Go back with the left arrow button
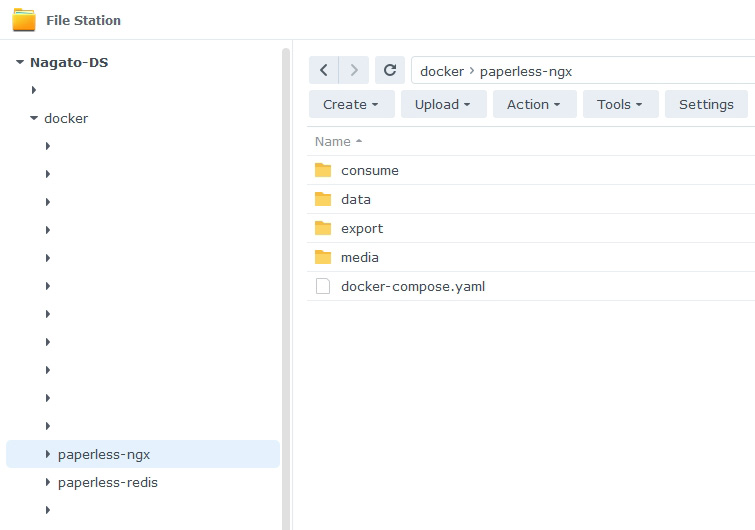 [x=324, y=70]
